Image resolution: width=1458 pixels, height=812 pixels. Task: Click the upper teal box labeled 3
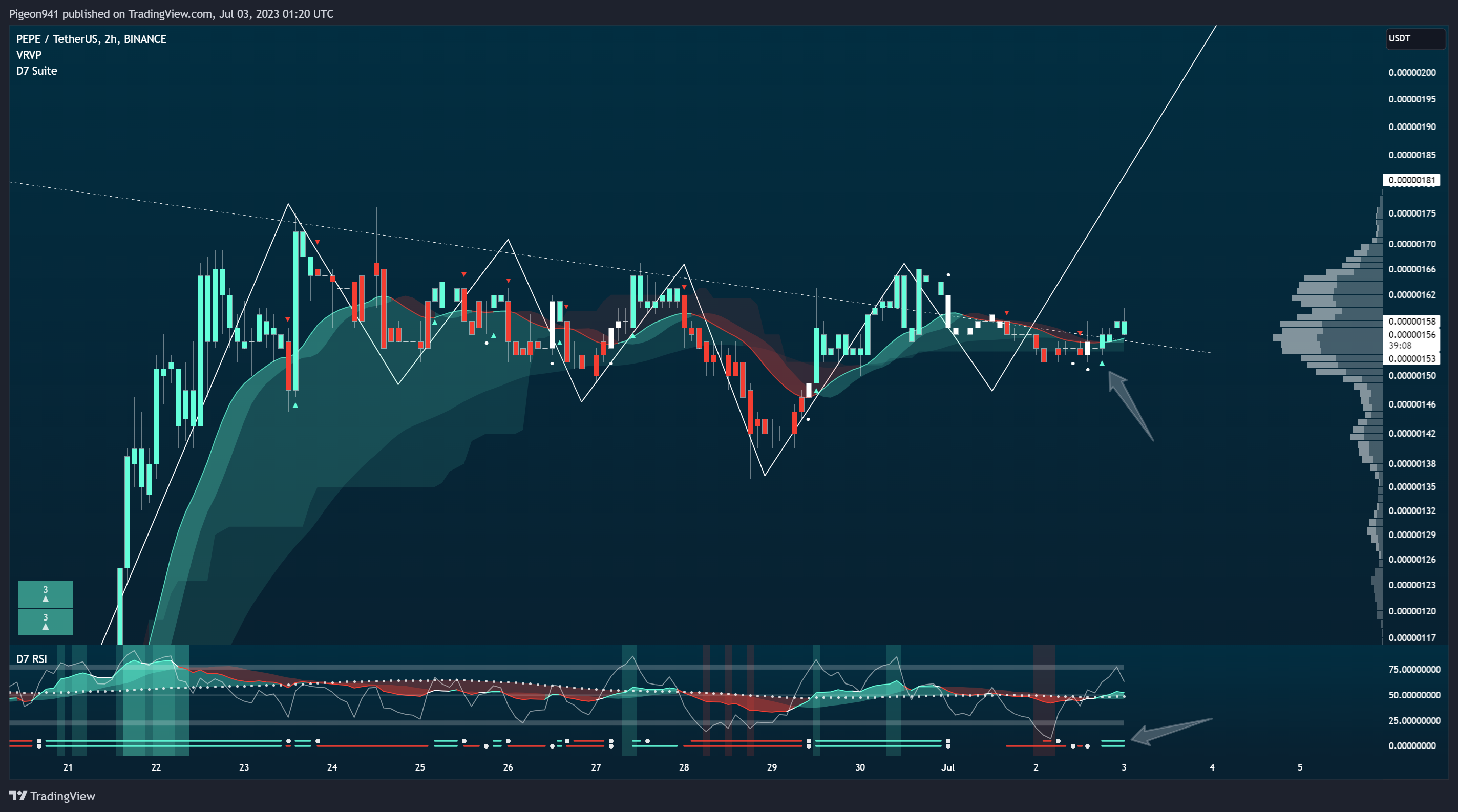coord(45,594)
